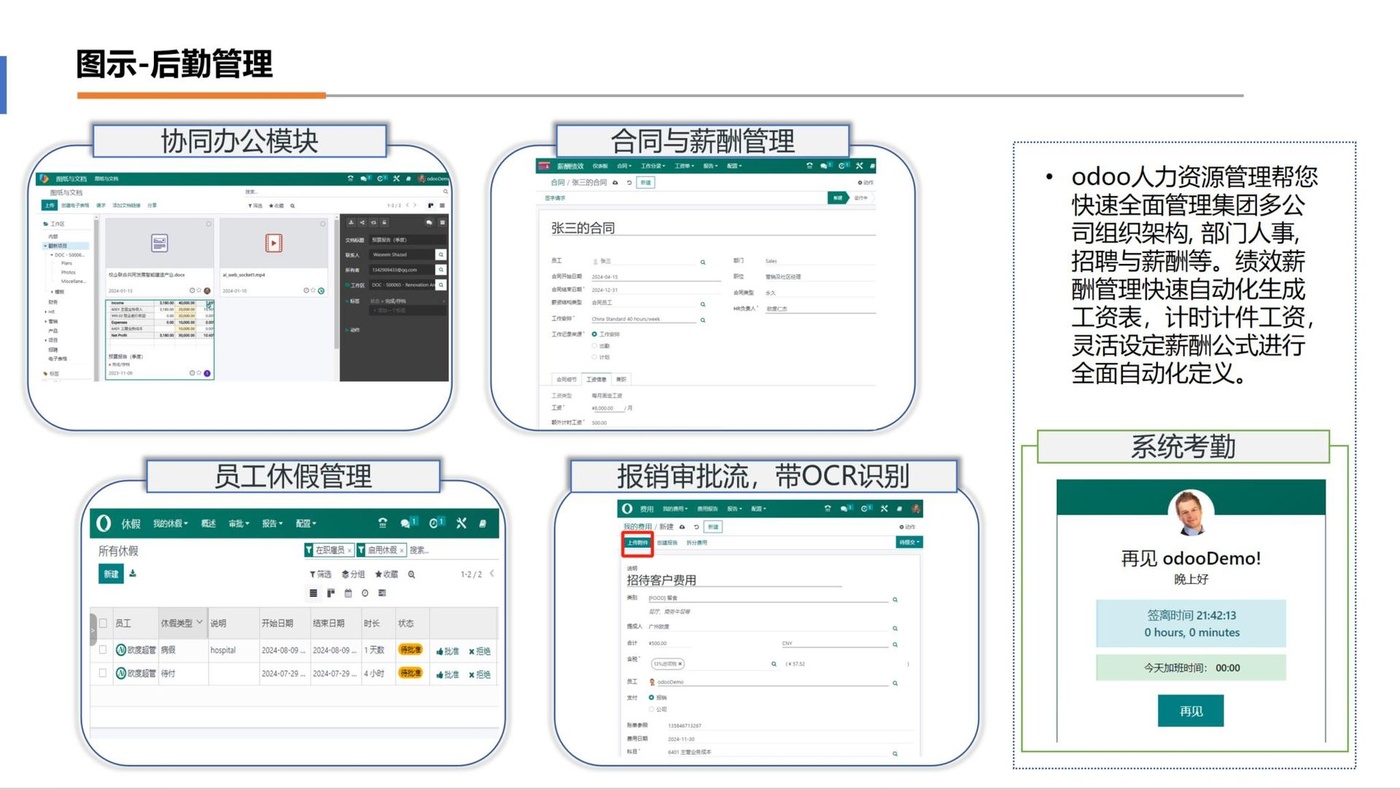Click 上传 button in 图纸与文档
The height and width of the screenshot is (789, 1400).
(49, 205)
